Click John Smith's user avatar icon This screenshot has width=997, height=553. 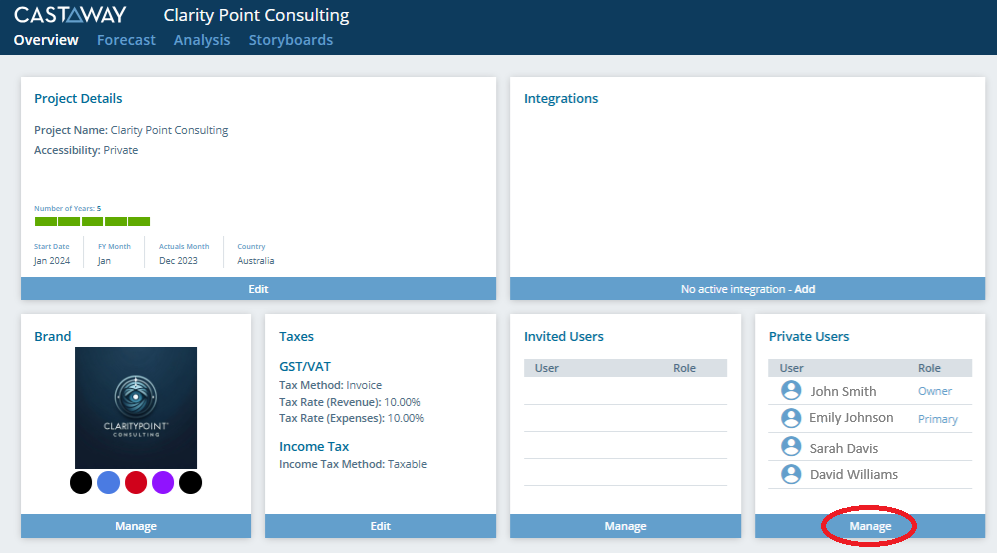(791, 390)
